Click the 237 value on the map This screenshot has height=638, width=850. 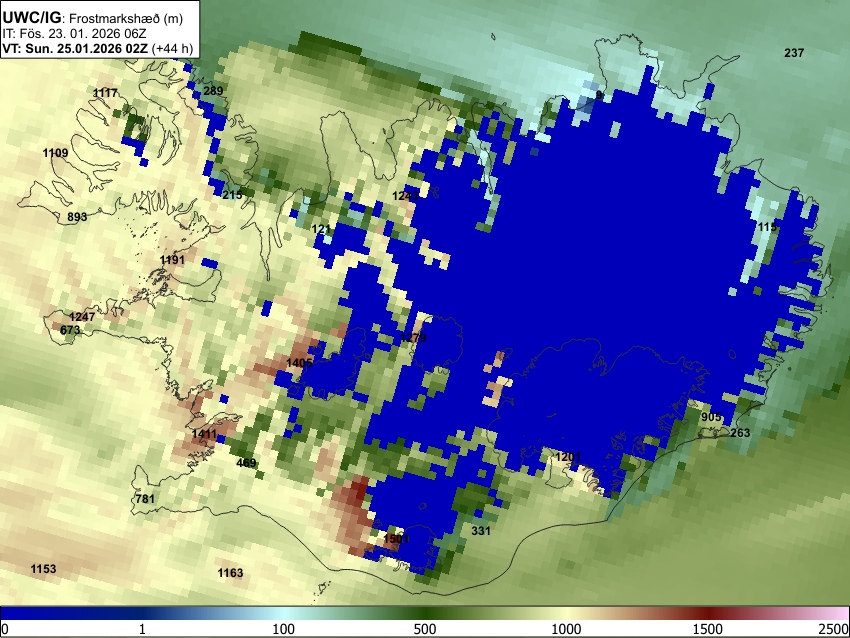tap(794, 53)
